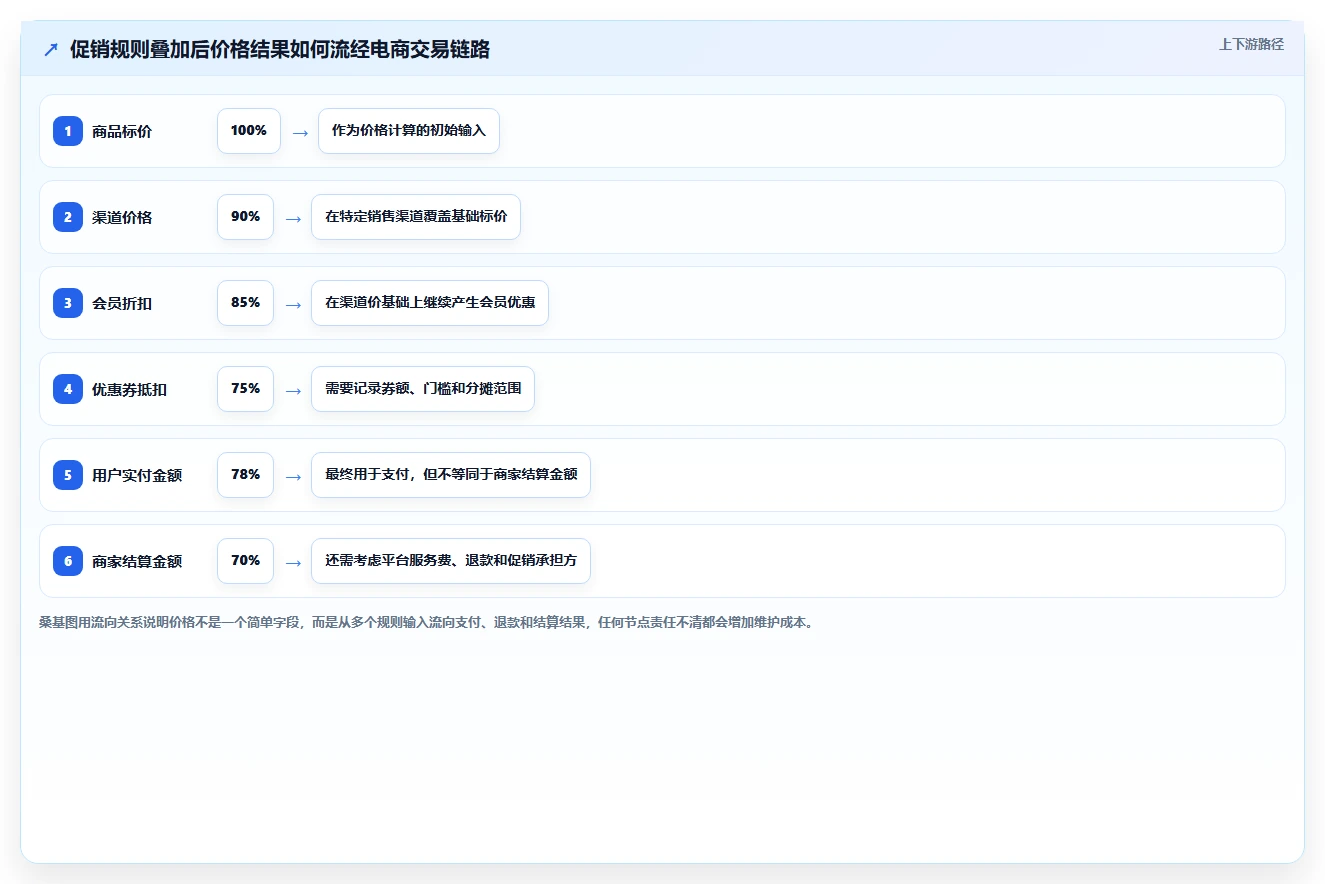Select step number badge 5

(68, 475)
